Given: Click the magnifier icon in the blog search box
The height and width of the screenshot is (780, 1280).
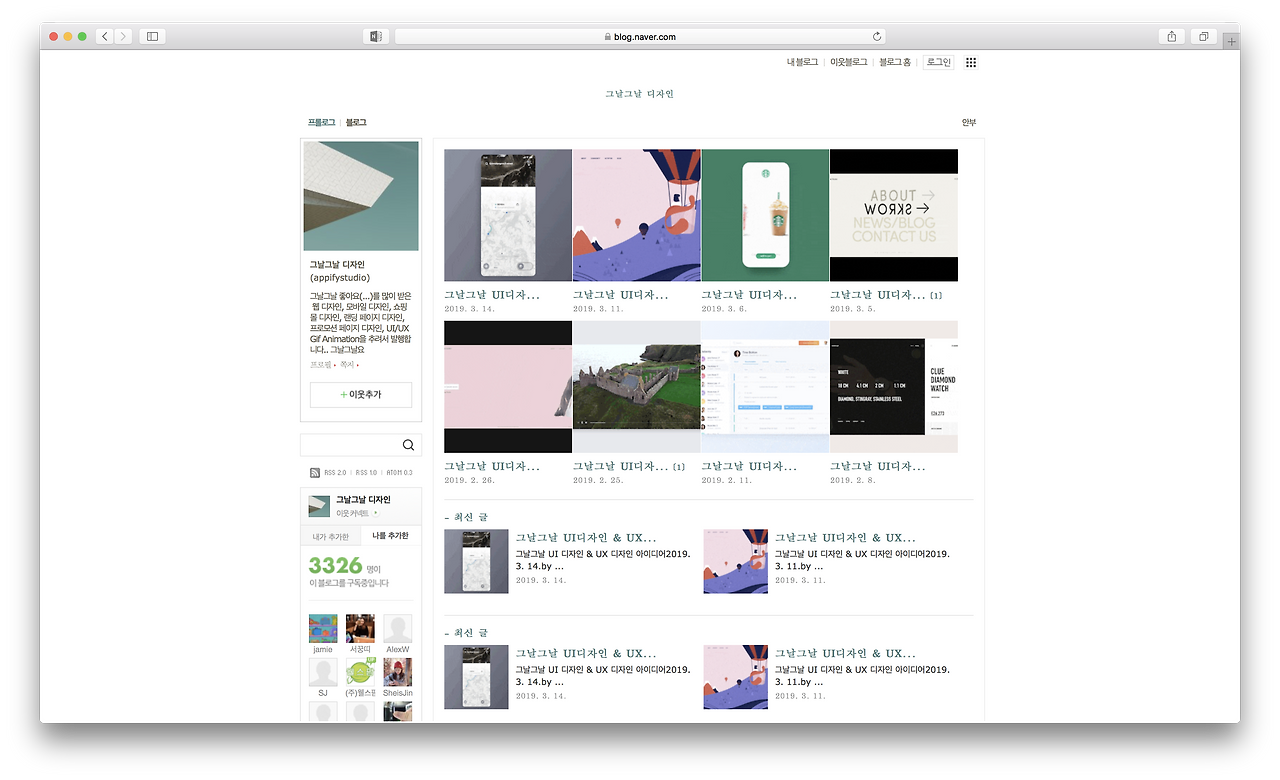Looking at the screenshot, I should (x=408, y=444).
